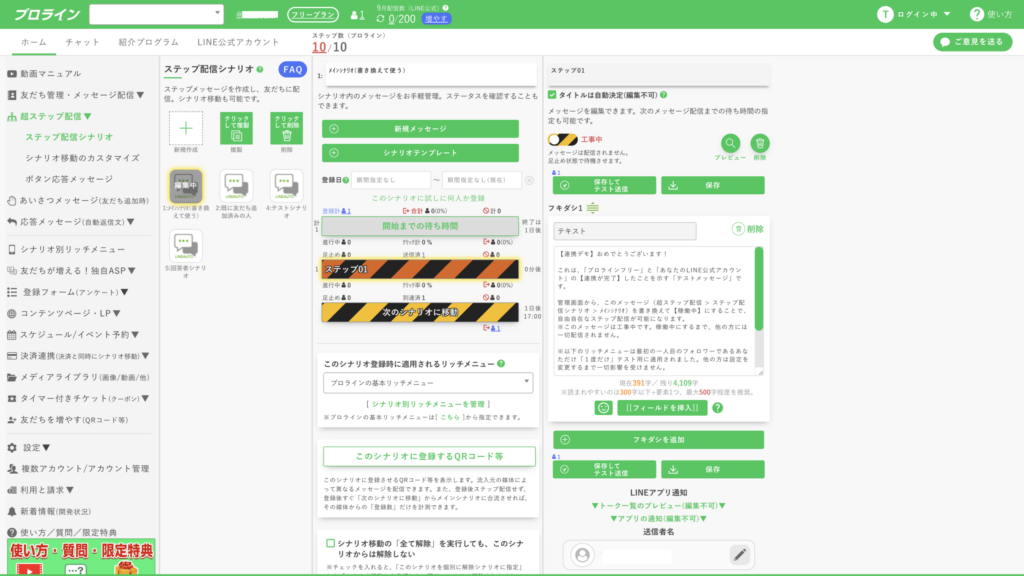
Task: Click the sender avatar icon
Action: (582, 555)
